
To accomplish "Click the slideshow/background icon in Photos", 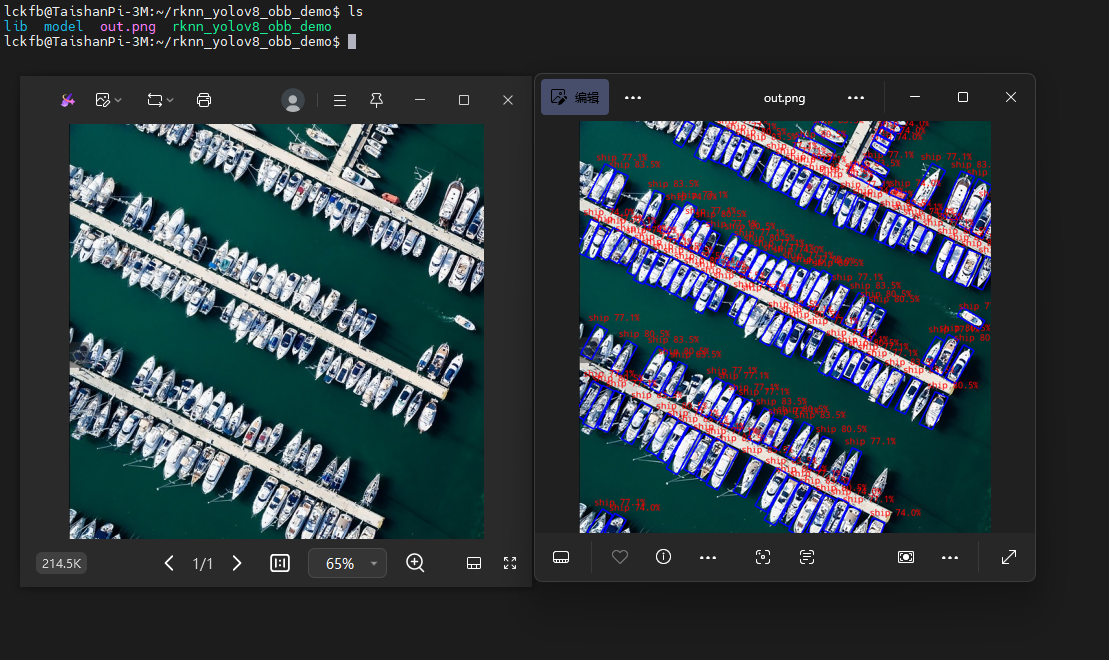I will pyautogui.click(x=906, y=557).
